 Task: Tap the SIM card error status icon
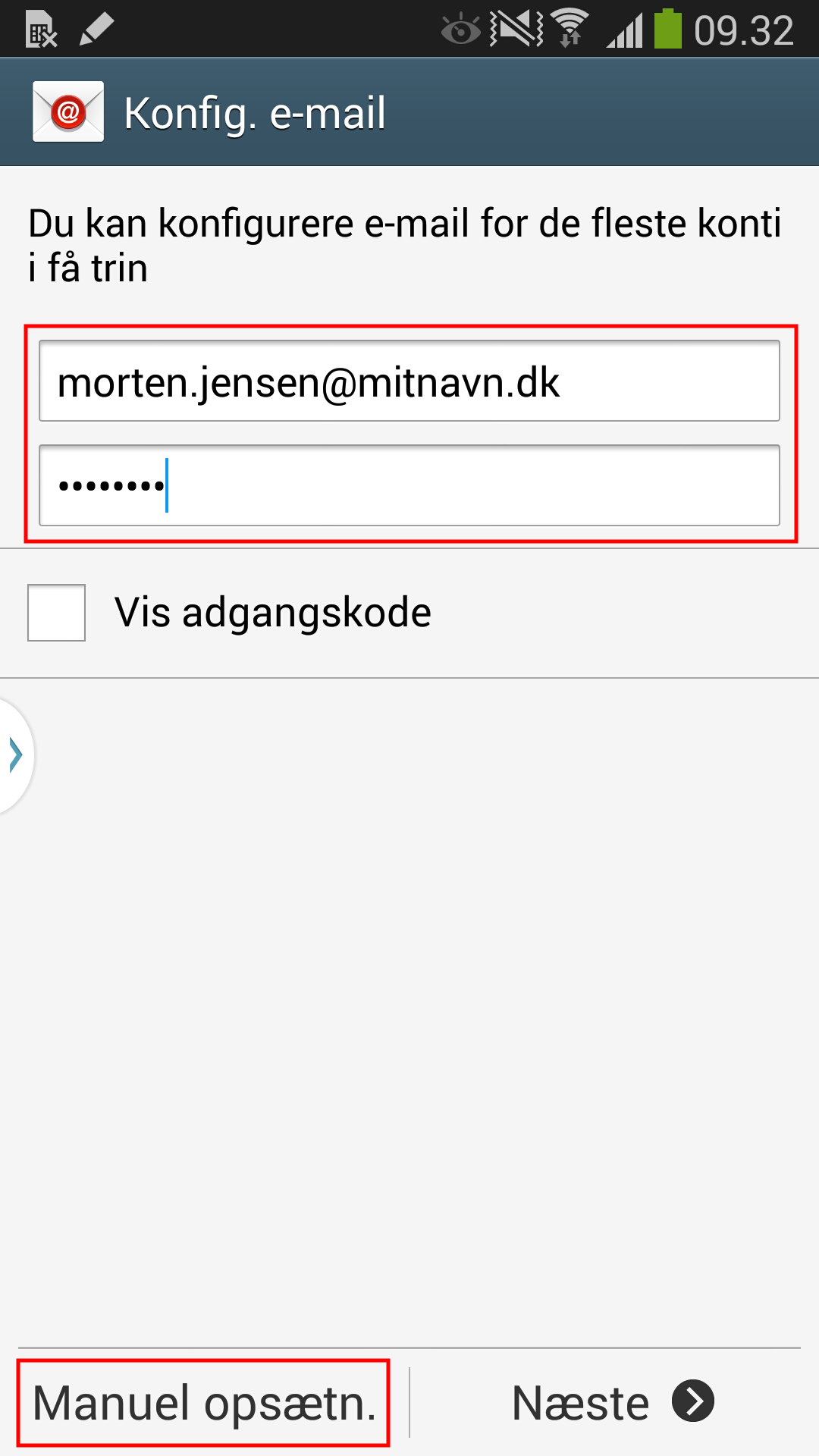pyautogui.click(x=41, y=30)
